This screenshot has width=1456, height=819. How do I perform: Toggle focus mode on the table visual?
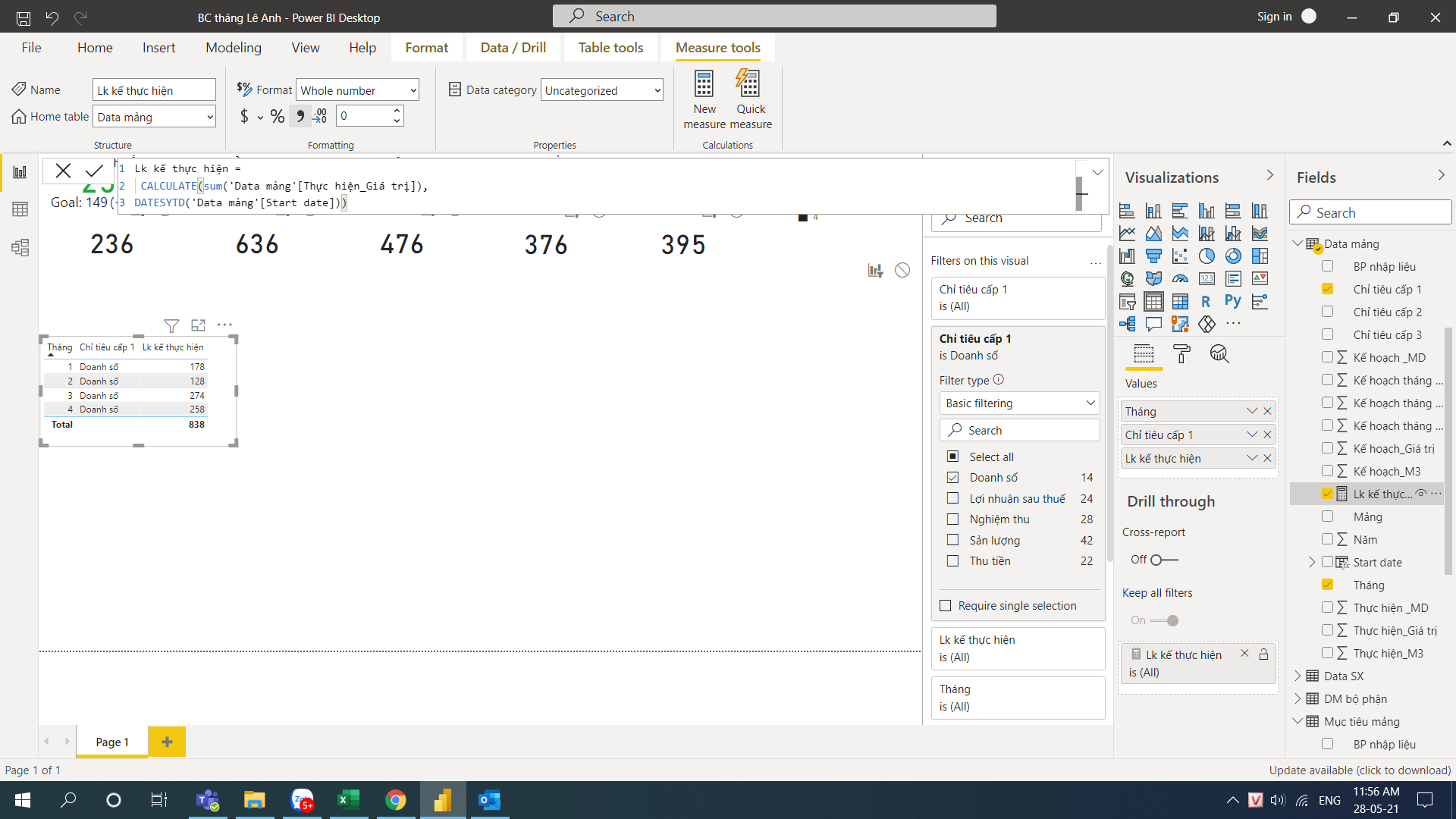coord(198,325)
